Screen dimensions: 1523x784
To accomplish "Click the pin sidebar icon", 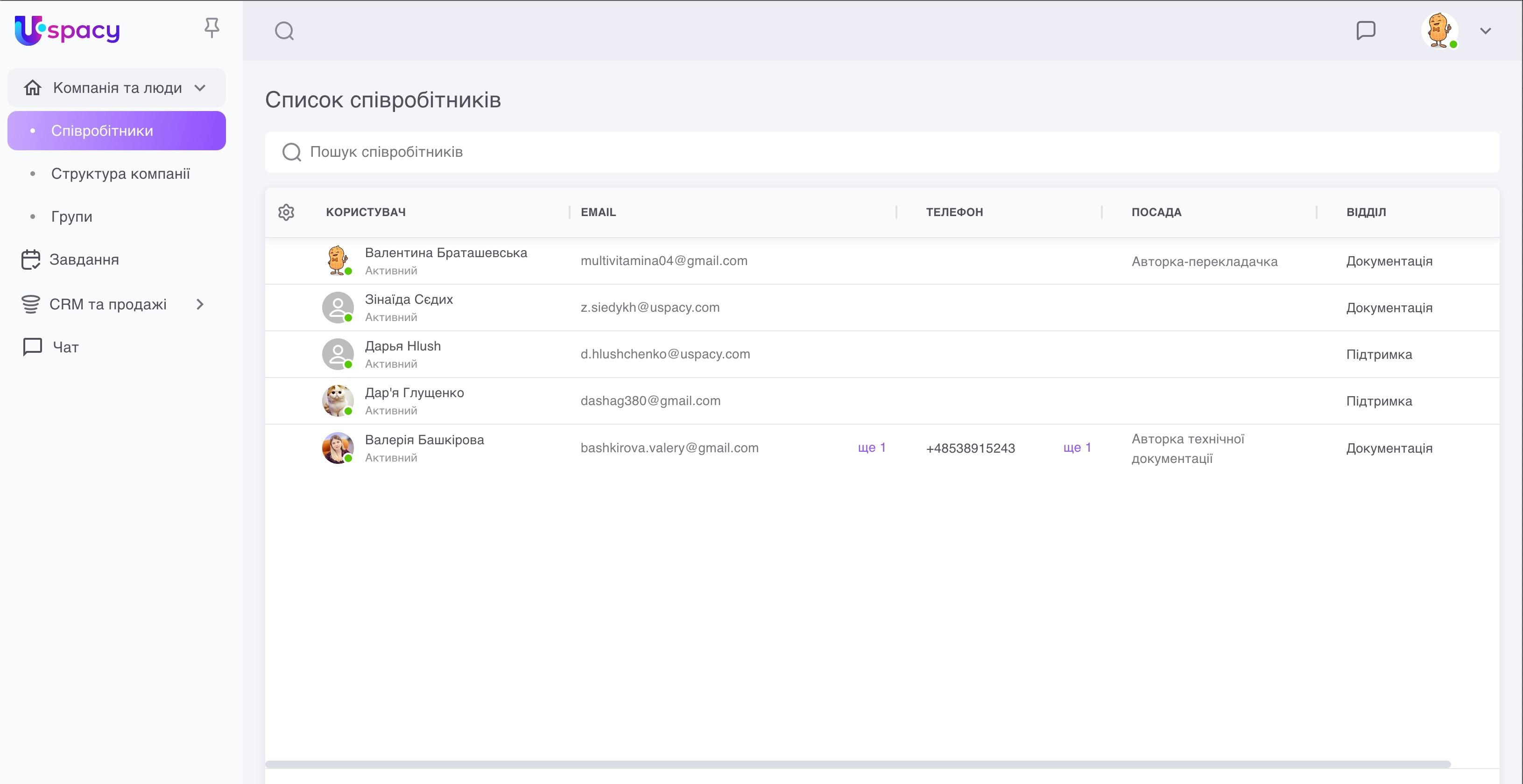I will click(x=212, y=28).
